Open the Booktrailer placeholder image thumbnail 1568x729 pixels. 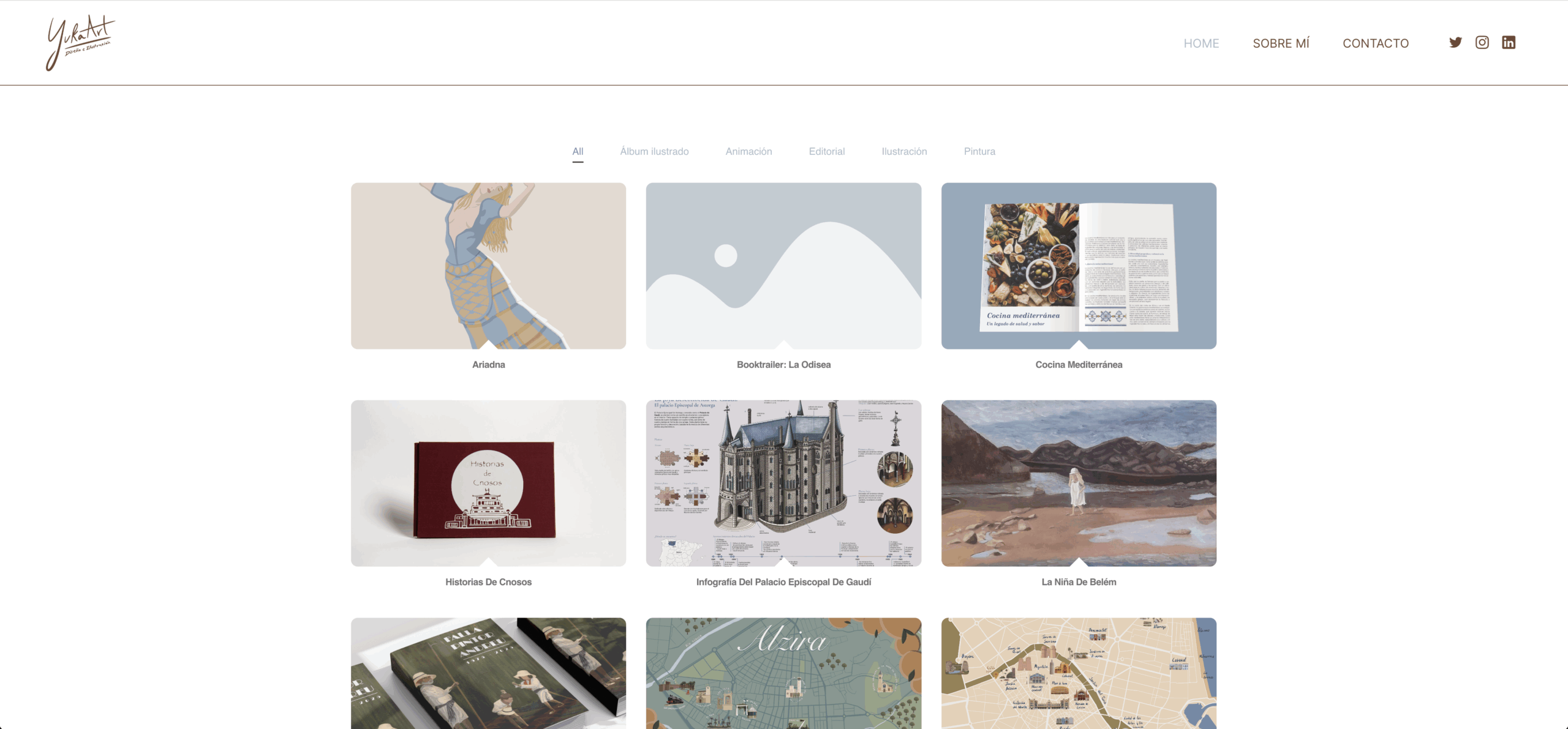tap(783, 266)
